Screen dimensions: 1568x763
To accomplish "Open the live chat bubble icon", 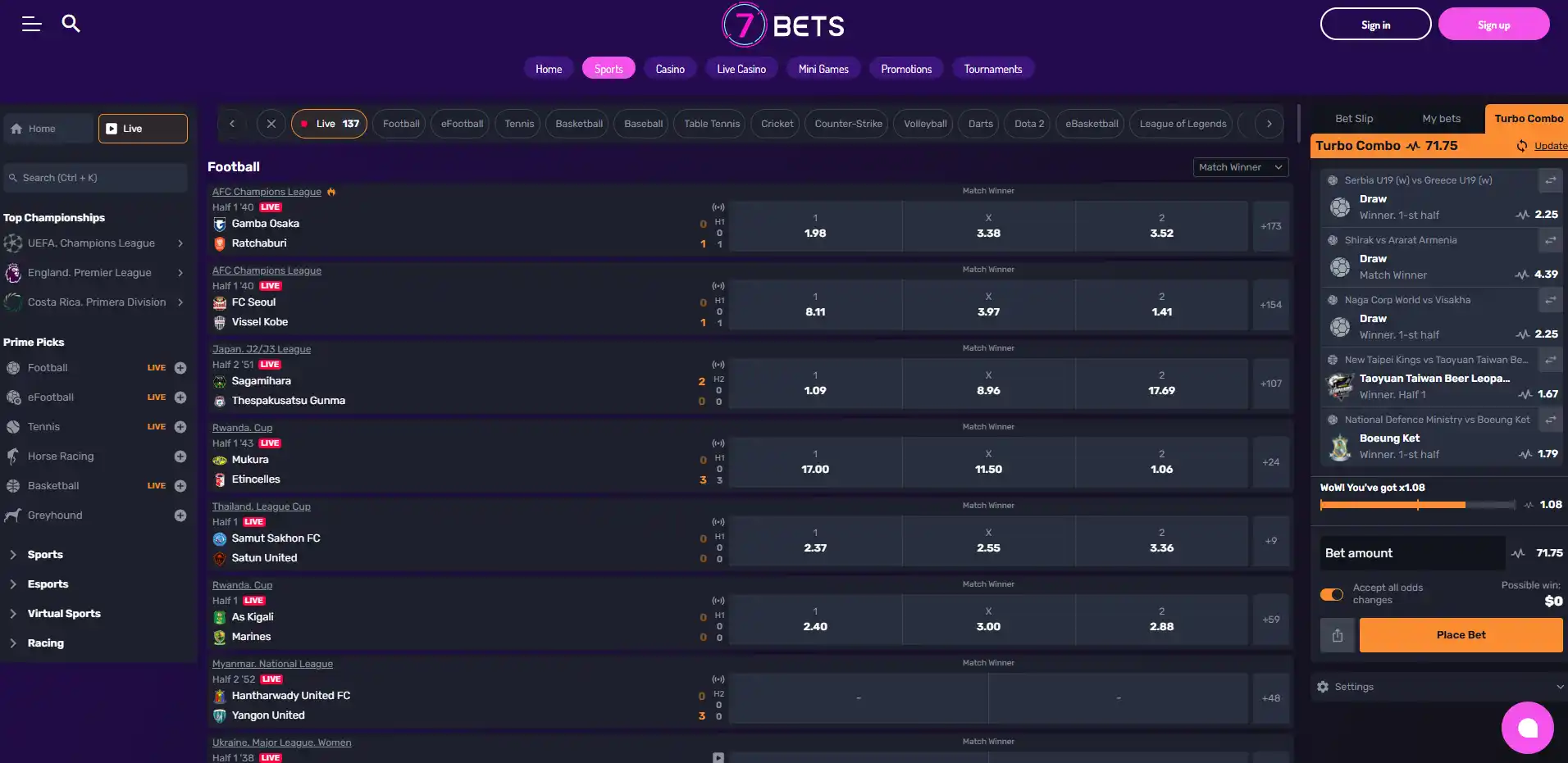I will click(1527, 728).
